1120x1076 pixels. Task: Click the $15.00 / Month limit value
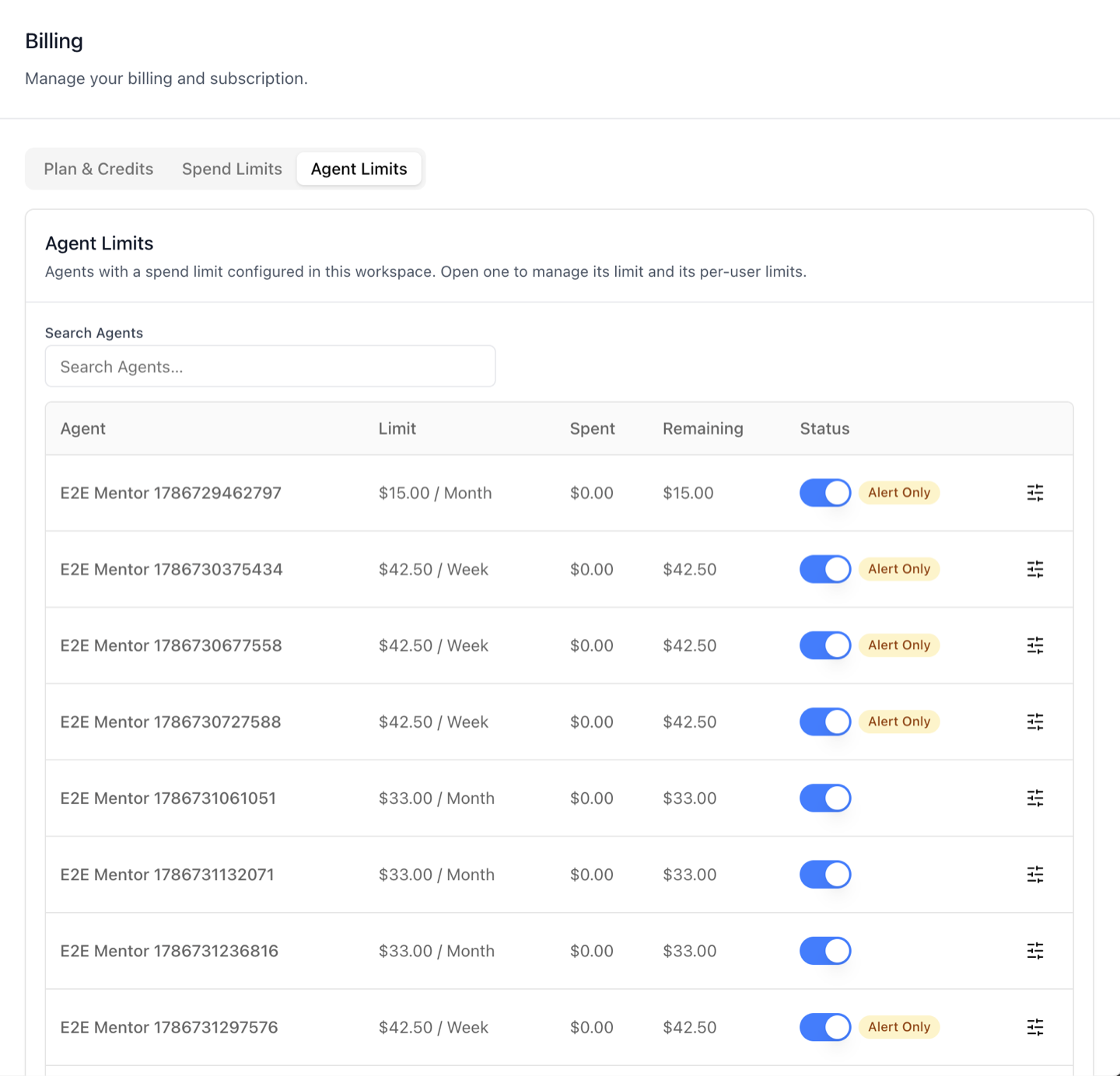[x=436, y=493]
